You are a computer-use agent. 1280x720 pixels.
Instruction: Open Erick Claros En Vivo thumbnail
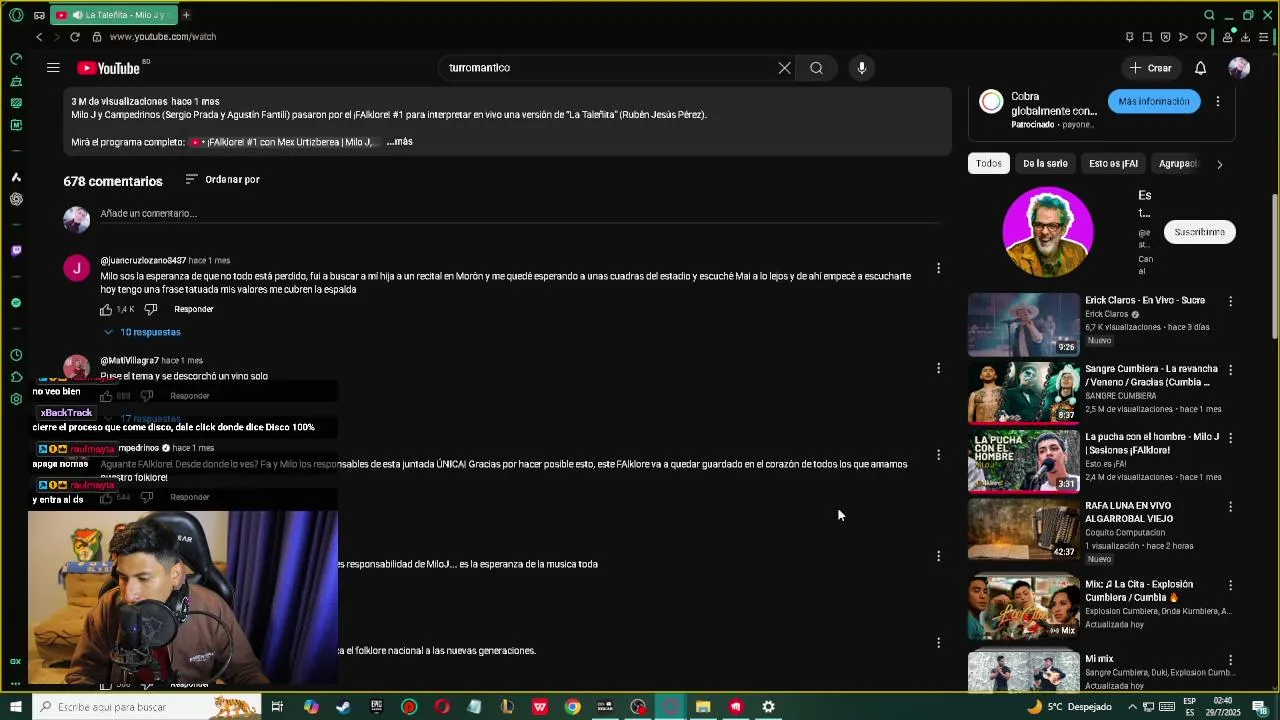pos(1023,325)
